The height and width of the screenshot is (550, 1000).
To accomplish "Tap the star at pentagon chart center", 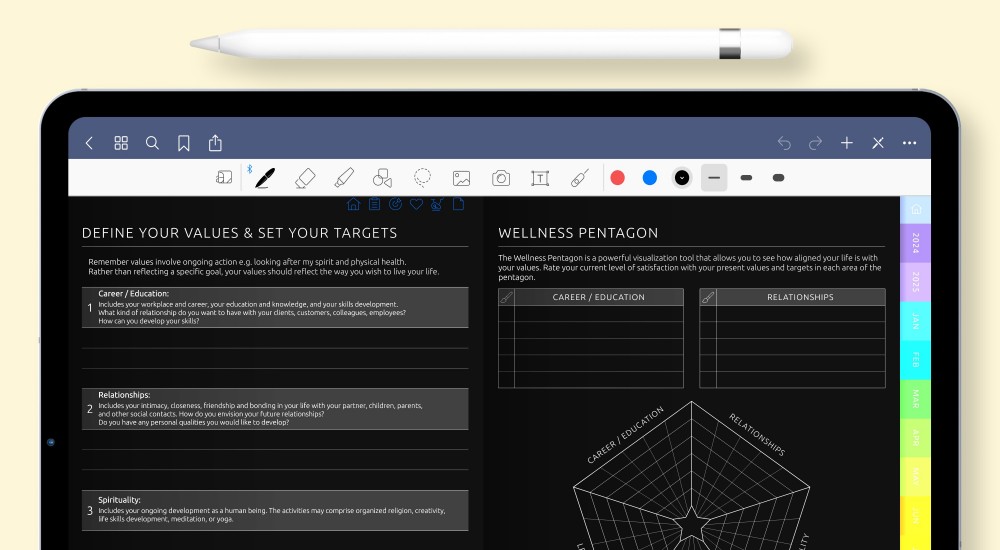I will click(x=691, y=524).
